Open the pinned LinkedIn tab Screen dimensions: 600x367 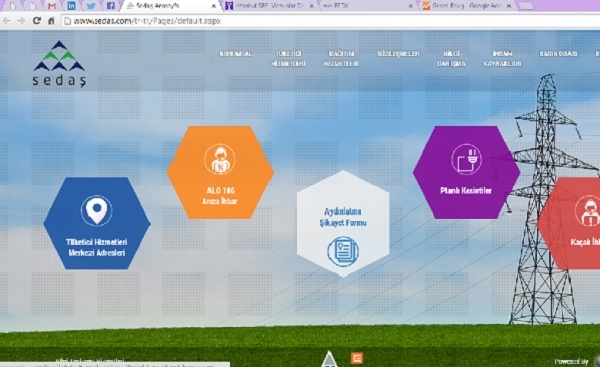pyautogui.click(x=71, y=6)
